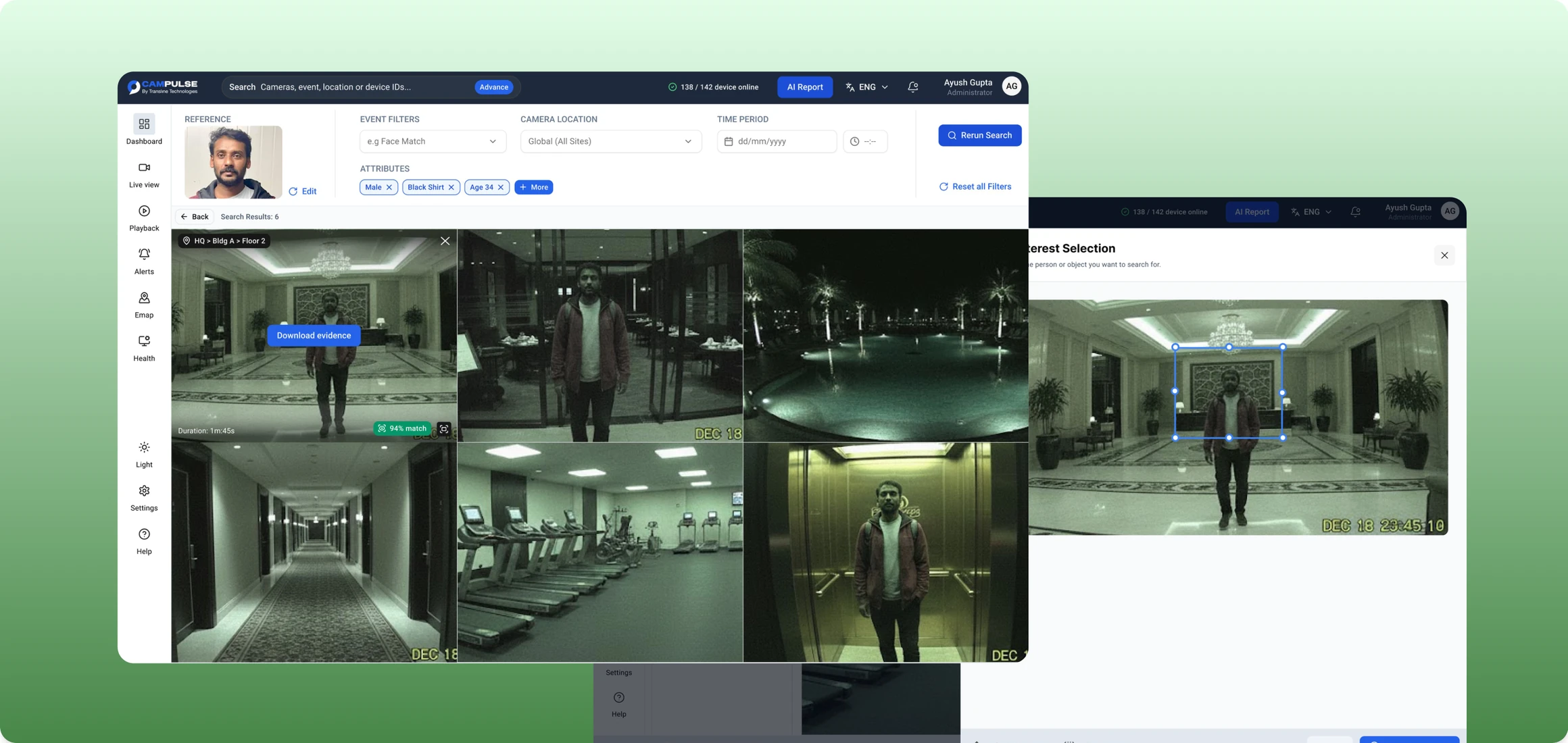
Task: Open the Alerts sidebar item
Action: click(x=144, y=261)
